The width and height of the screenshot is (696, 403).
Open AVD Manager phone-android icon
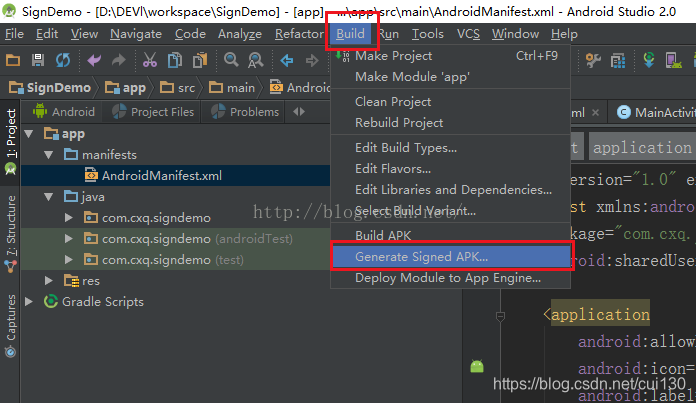(x=673, y=60)
